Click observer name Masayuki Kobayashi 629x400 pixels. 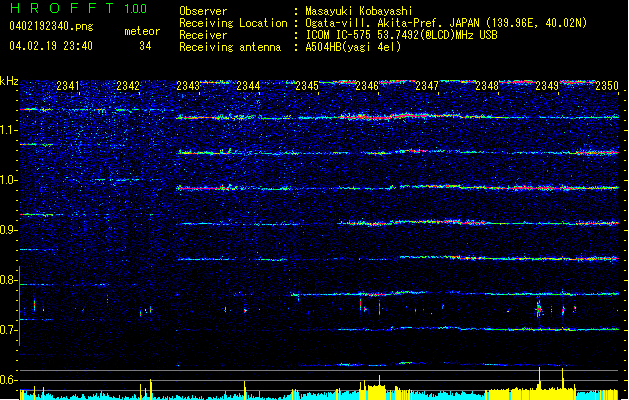[x=359, y=11]
